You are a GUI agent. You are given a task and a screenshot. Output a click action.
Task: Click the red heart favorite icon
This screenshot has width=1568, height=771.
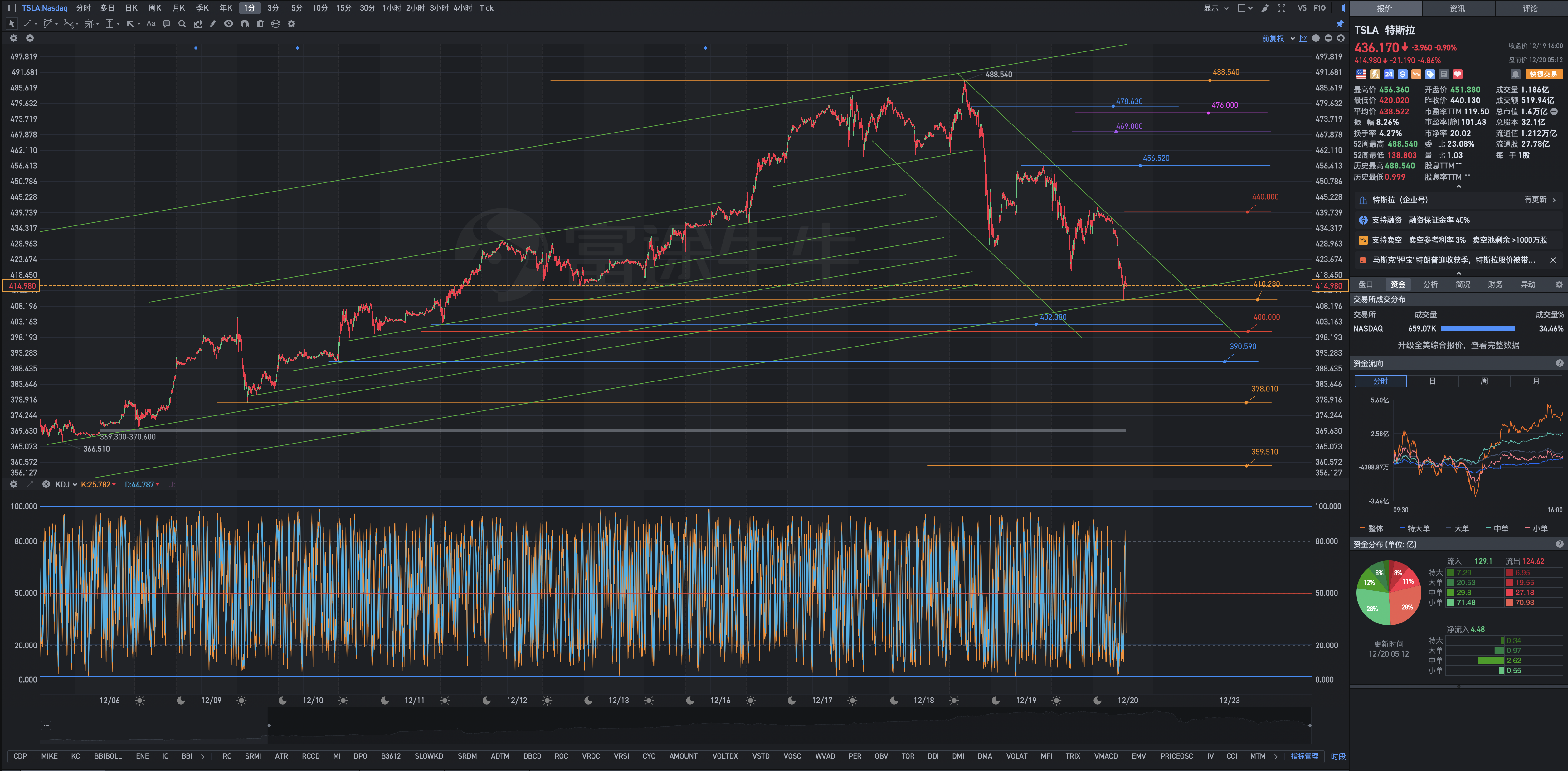pos(1457,74)
